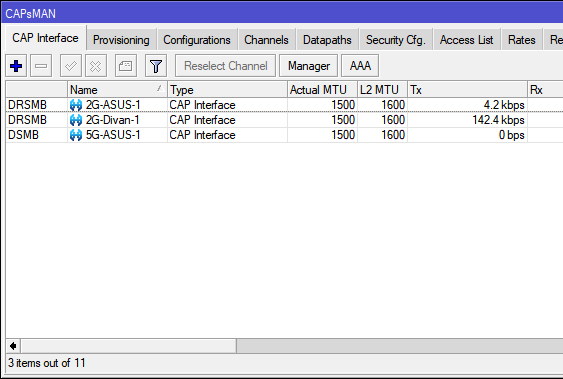Disable selected interface with cross icon

[x=96, y=66]
